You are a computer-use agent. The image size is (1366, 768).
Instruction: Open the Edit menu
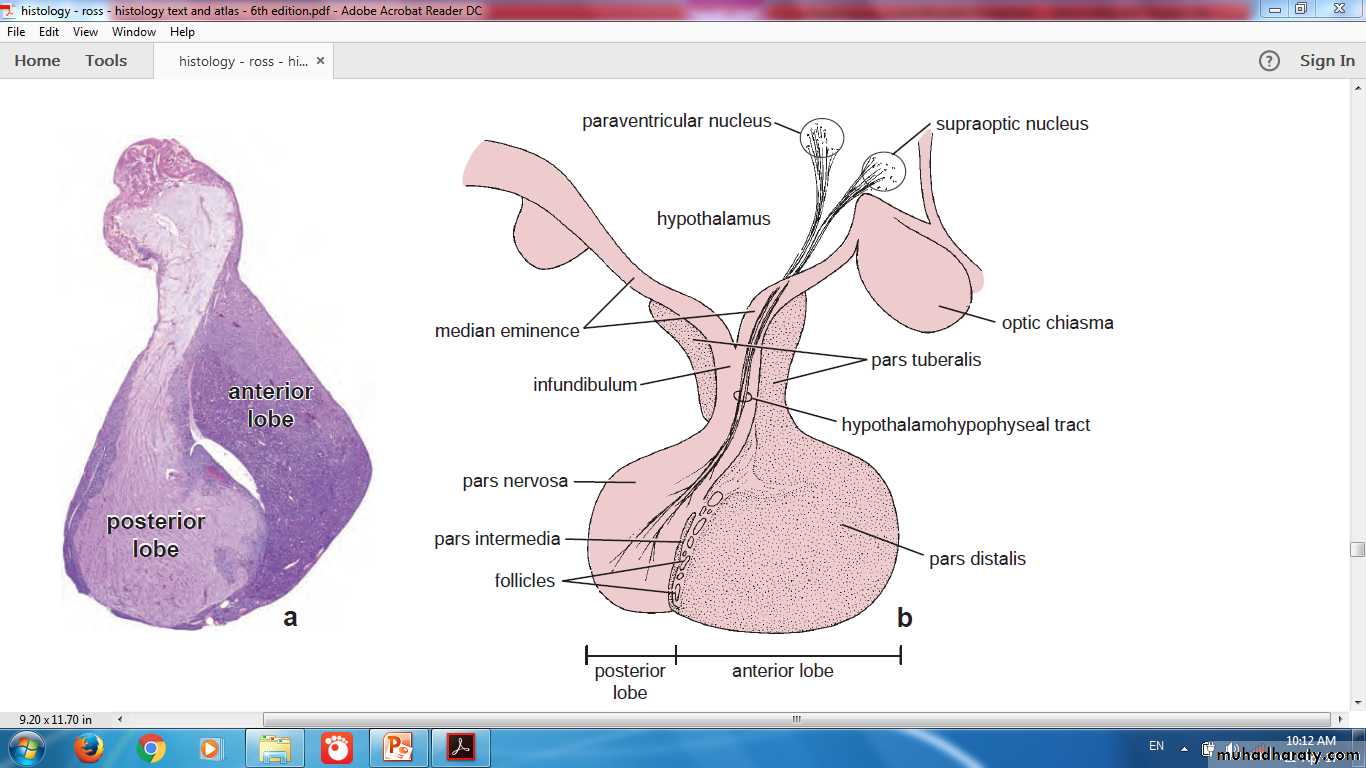tap(49, 32)
